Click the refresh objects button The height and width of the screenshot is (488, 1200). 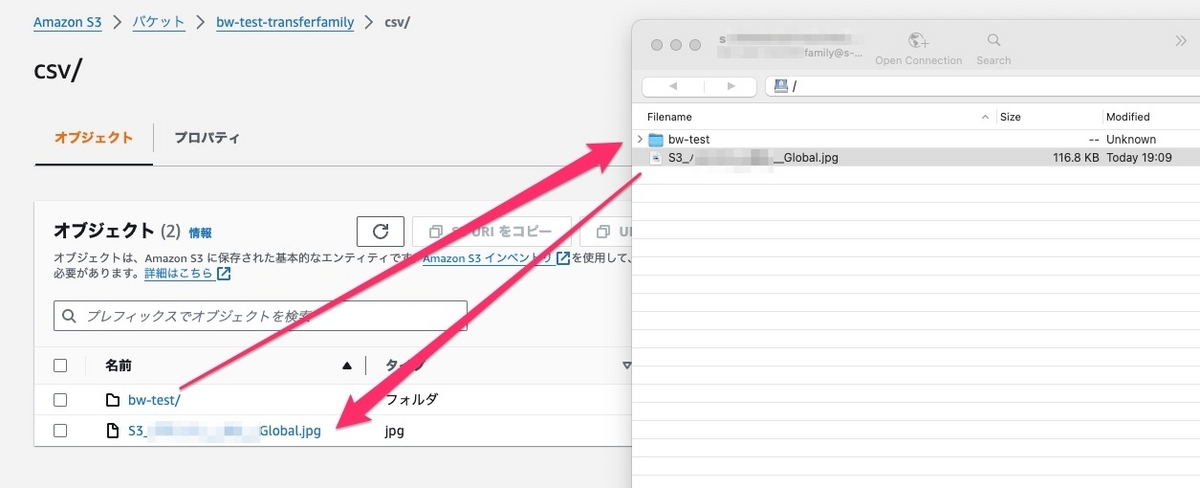pos(380,231)
